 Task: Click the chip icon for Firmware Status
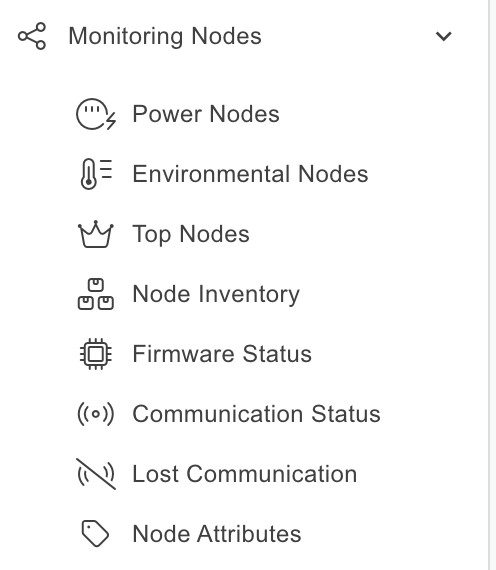tap(96, 354)
